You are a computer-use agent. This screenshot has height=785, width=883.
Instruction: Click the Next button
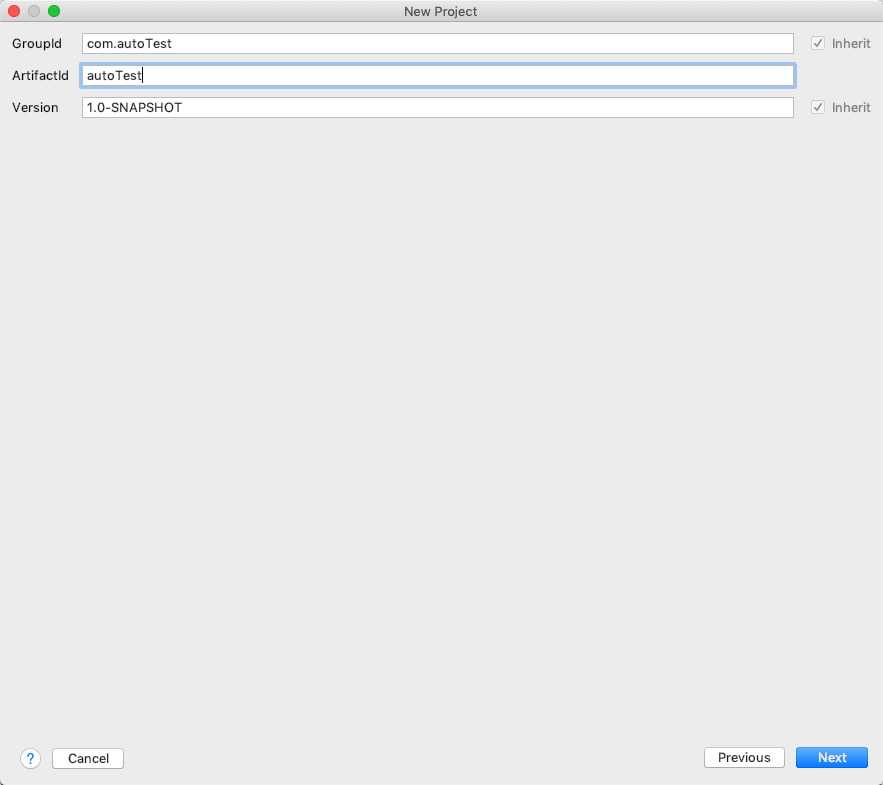pos(832,757)
